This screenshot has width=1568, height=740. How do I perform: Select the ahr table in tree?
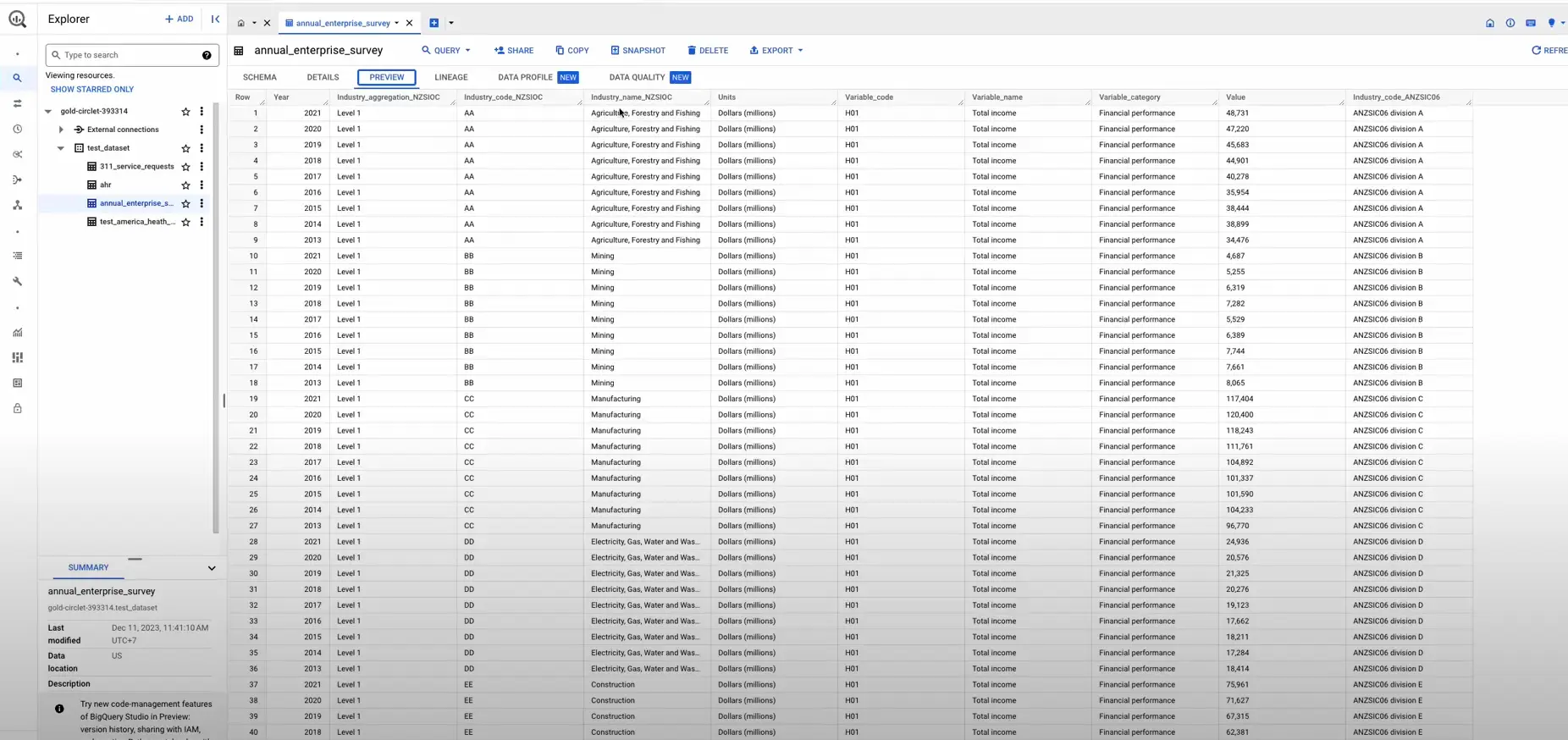coord(105,185)
